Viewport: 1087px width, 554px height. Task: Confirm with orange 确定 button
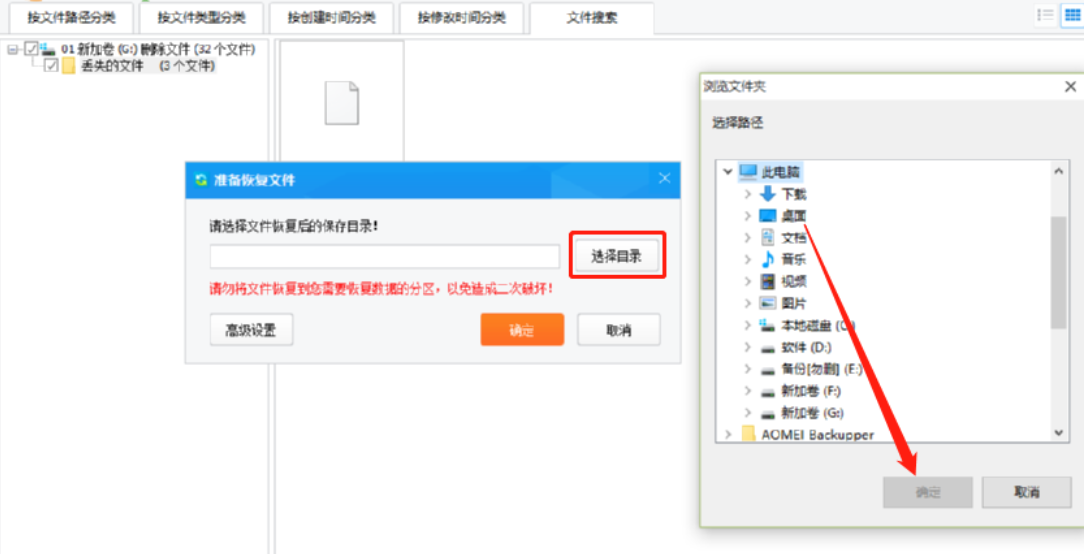[522, 330]
